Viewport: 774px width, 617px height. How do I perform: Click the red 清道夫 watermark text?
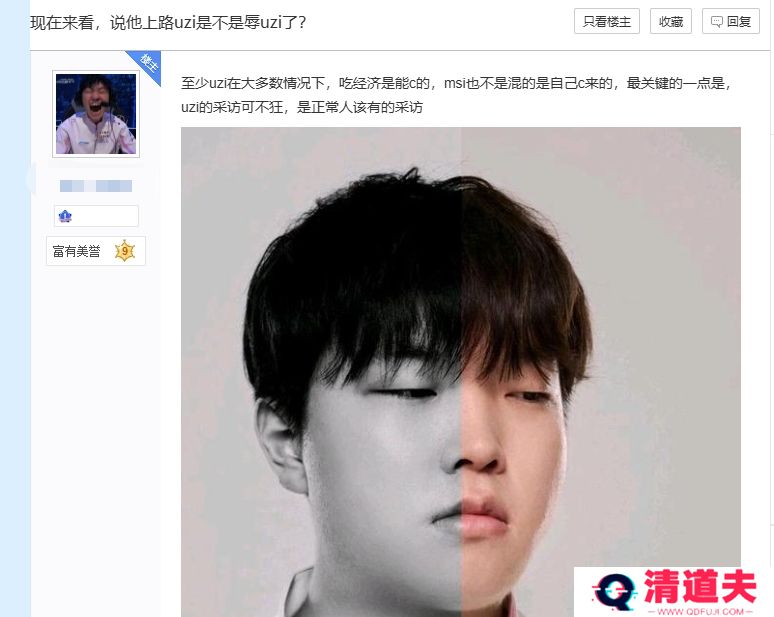[x=700, y=586]
